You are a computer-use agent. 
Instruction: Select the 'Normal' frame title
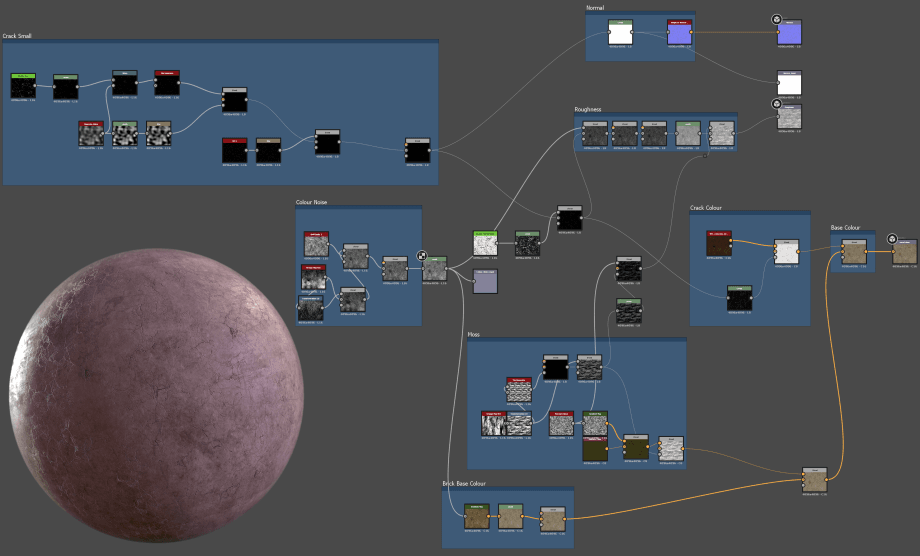pos(595,8)
